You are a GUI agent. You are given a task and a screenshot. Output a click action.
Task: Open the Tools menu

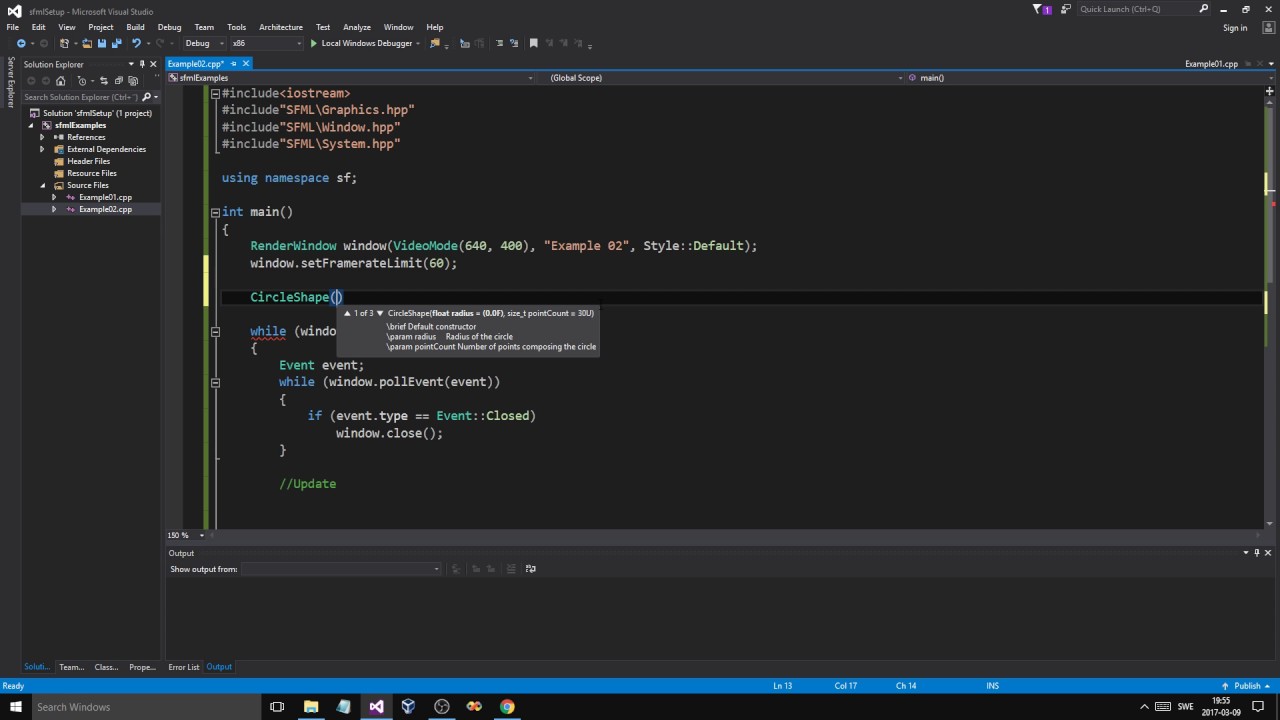(x=236, y=27)
